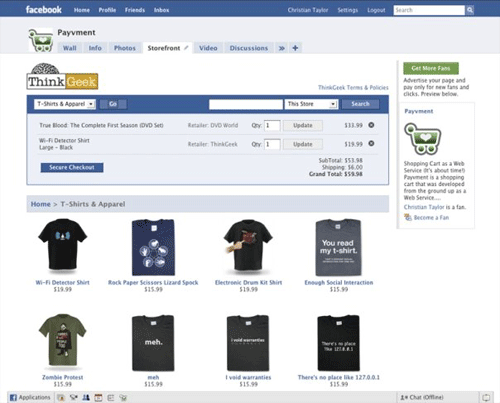Show more tabs with double-arrow expander

pos(282,48)
